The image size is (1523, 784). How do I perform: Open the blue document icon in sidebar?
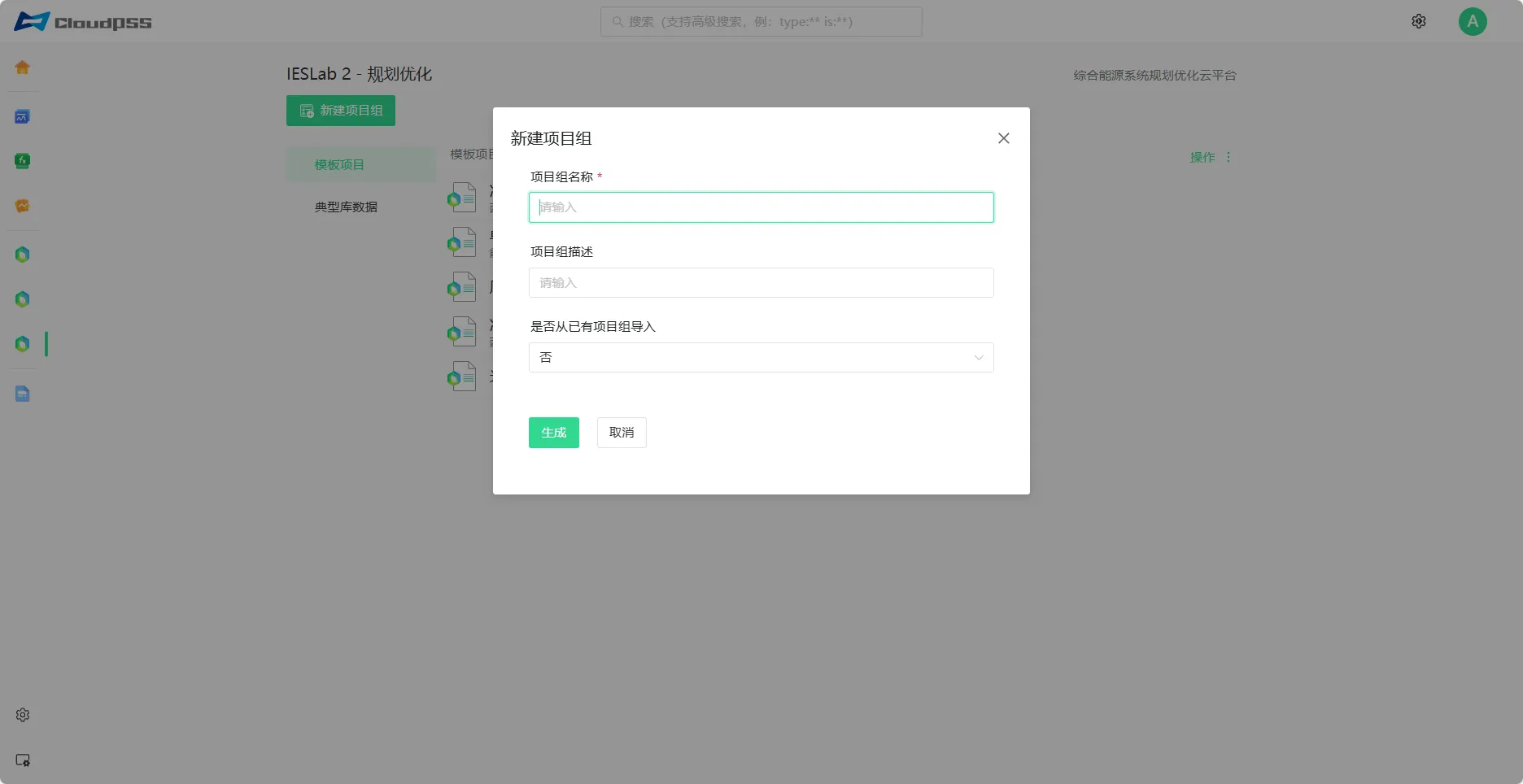tap(23, 394)
